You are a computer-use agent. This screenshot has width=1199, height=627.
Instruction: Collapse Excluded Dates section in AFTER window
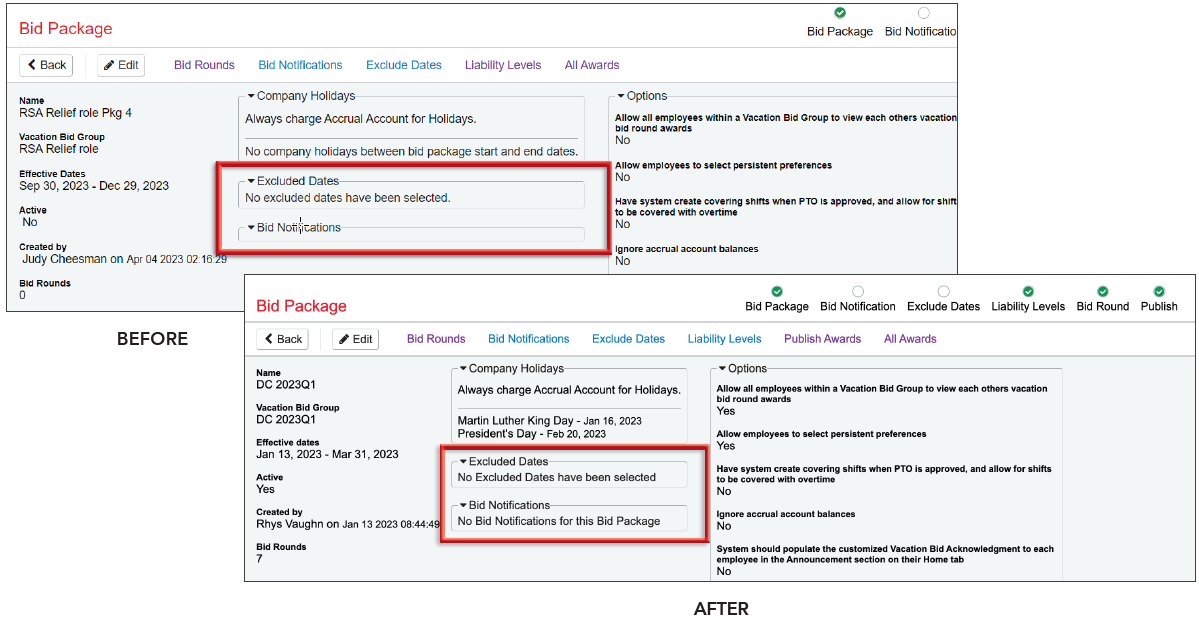point(463,462)
